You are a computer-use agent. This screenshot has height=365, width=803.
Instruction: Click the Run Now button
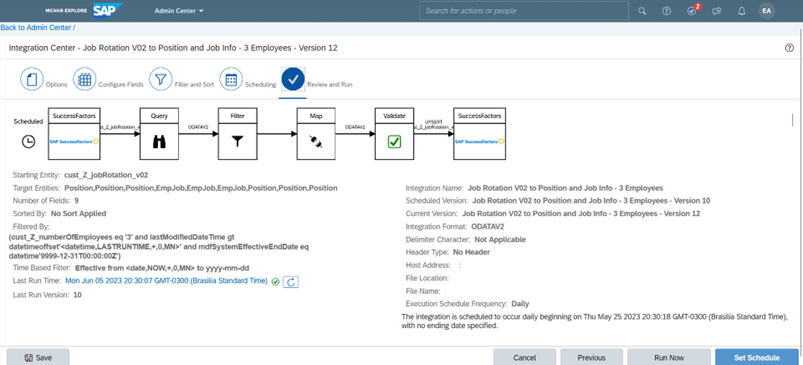tap(669, 357)
